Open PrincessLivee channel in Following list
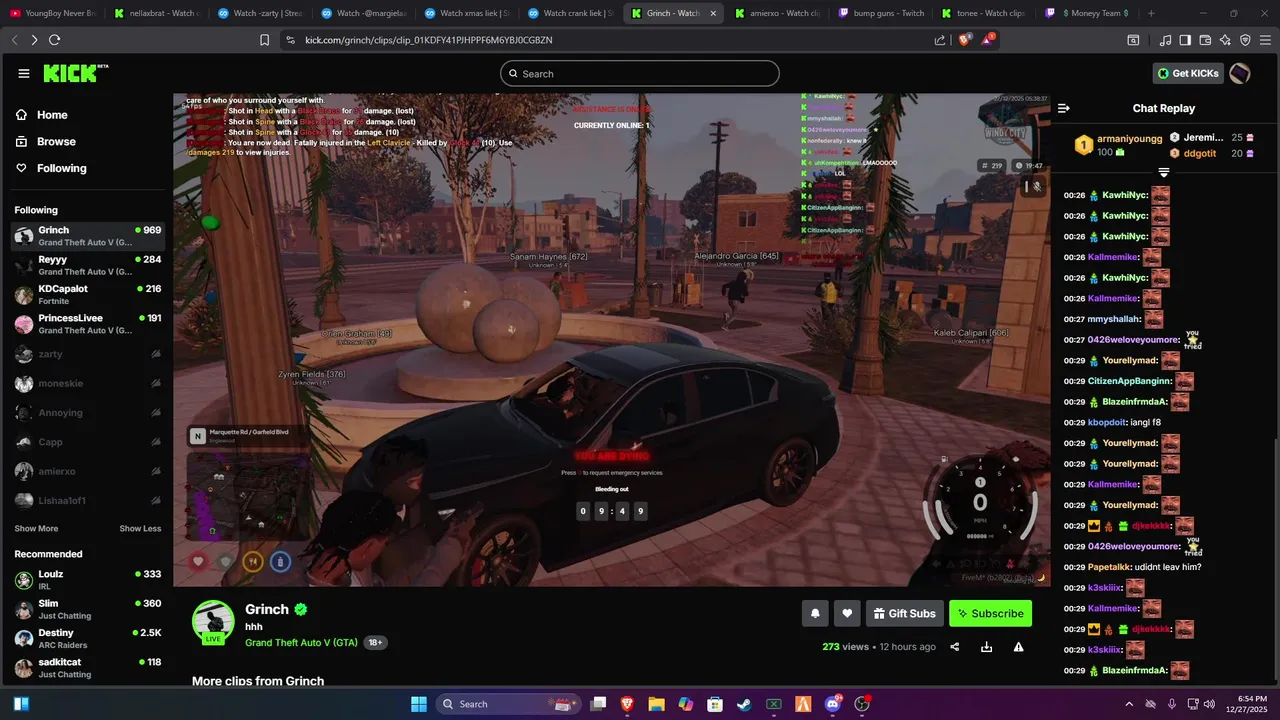 click(x=88, y=324)
